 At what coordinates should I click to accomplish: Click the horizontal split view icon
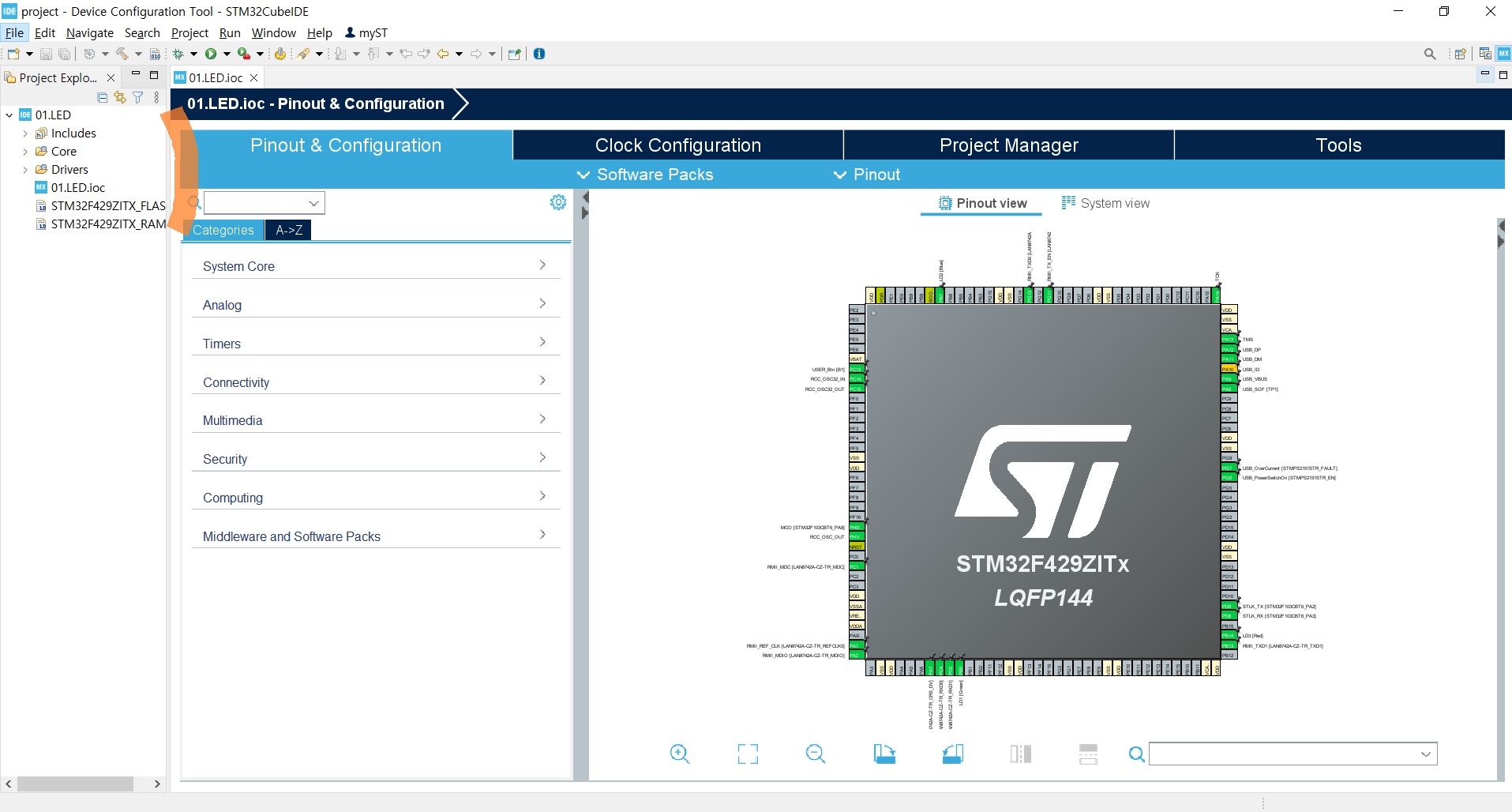click(x=1088, y=754)
